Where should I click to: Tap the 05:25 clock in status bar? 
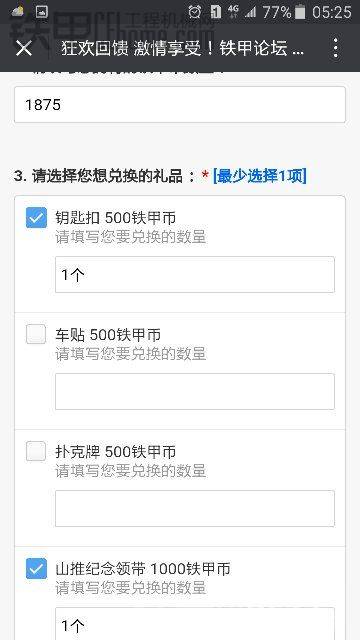coord(331,12)
